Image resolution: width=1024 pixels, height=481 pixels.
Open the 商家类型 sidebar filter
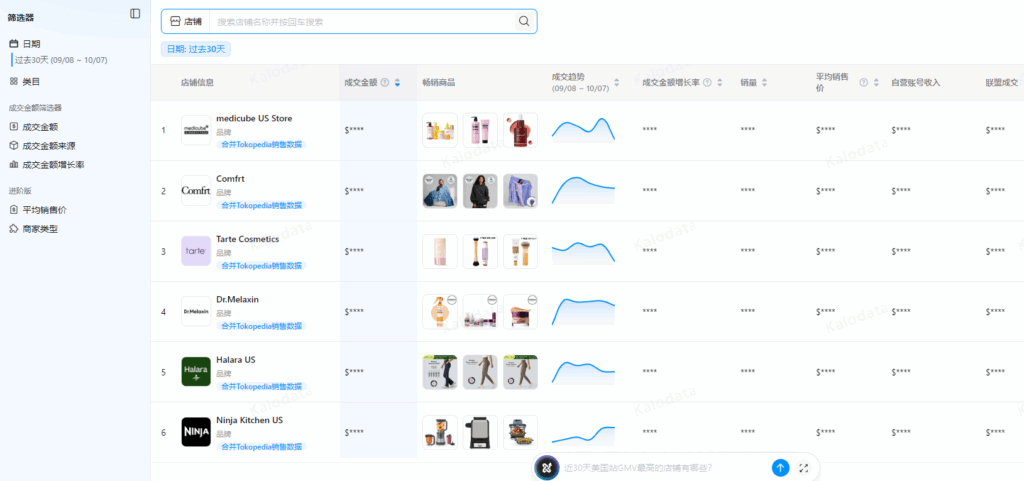(33, 229)
